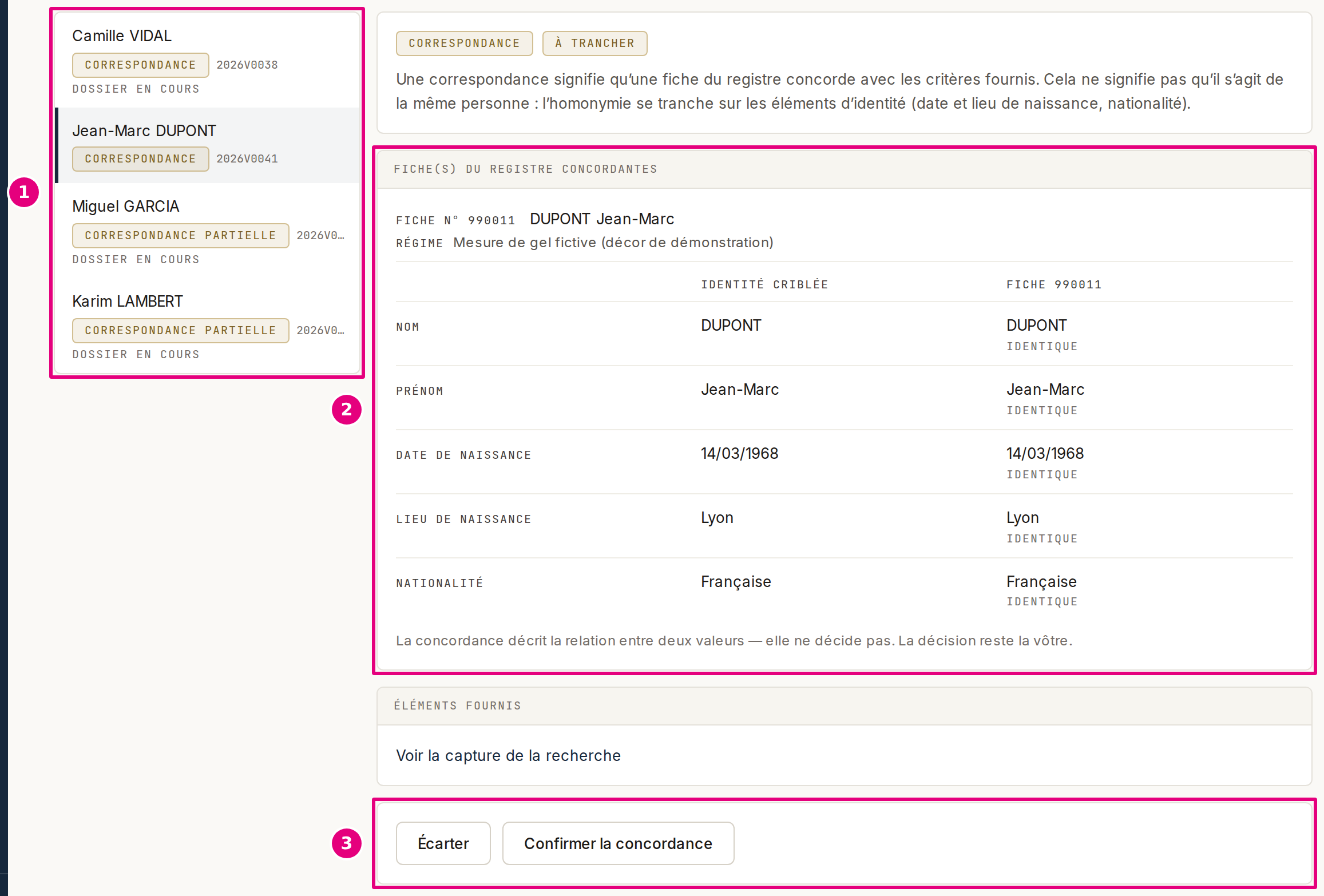Viewport: 1324px width, 896px height.
Task: Click reference 2026V0038 under Camille VIDAL
Action: coord(247,65)
